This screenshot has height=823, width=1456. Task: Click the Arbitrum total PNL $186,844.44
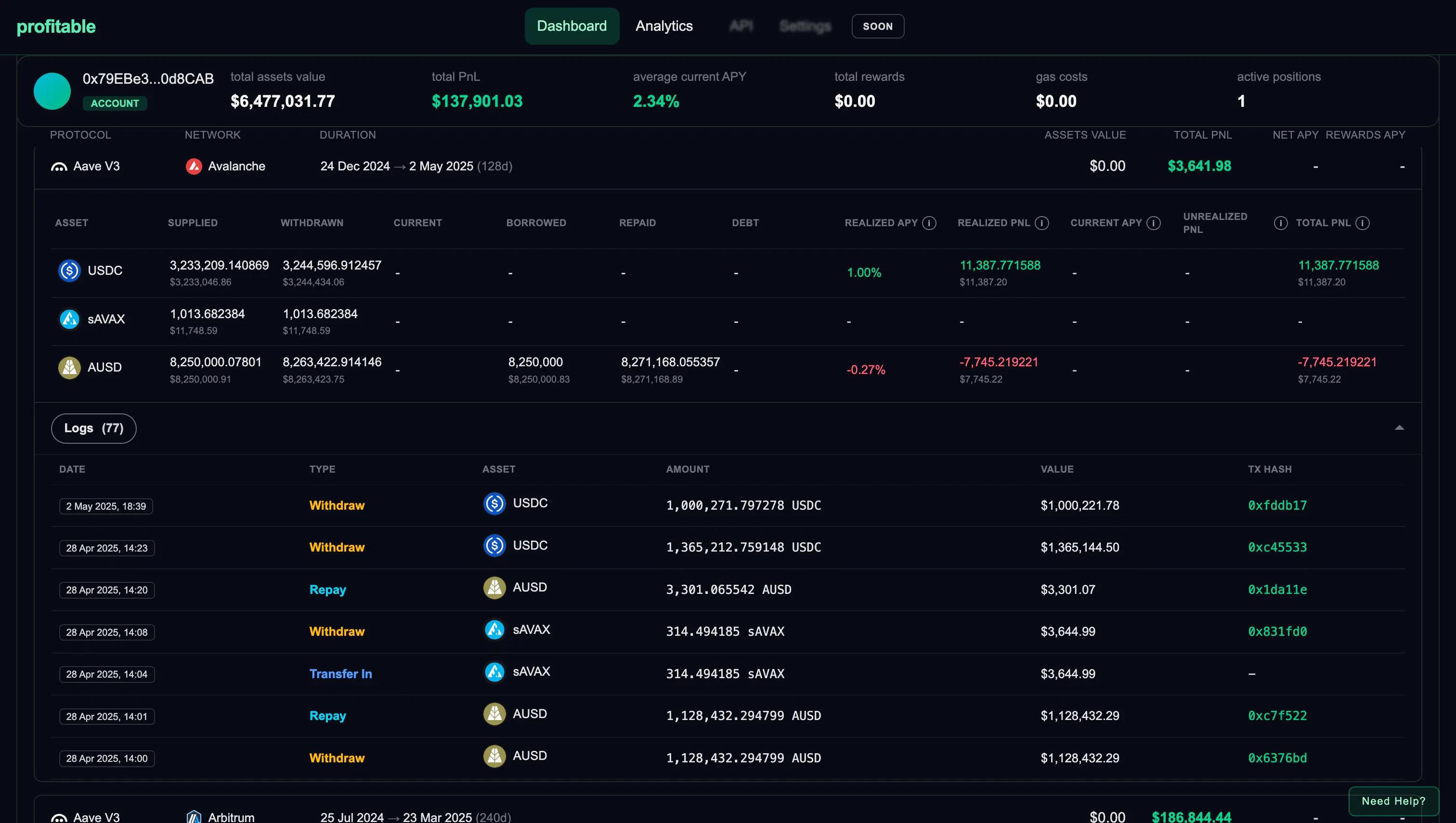[x=1191, y=817]
